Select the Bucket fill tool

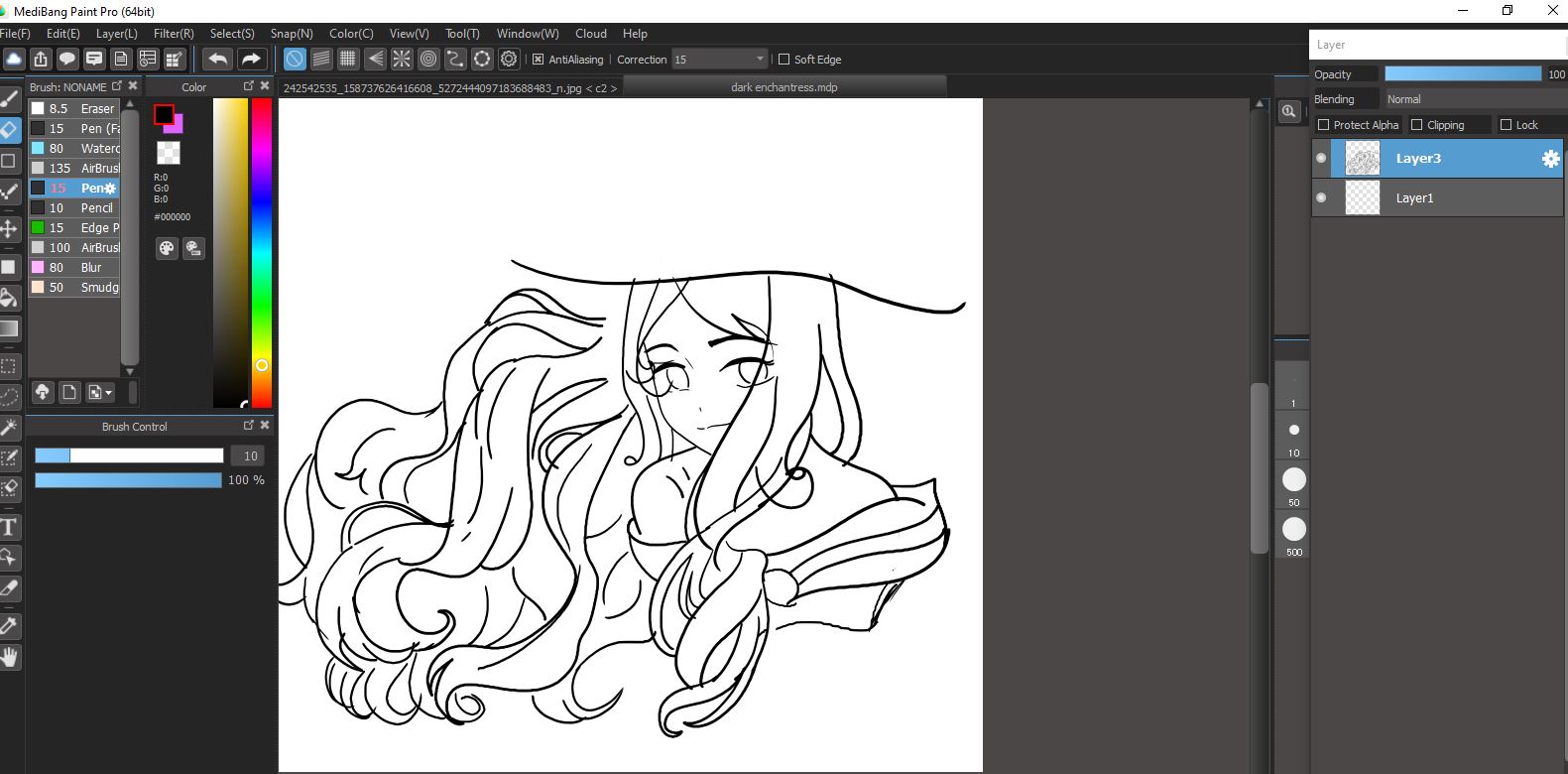[9, 298]
